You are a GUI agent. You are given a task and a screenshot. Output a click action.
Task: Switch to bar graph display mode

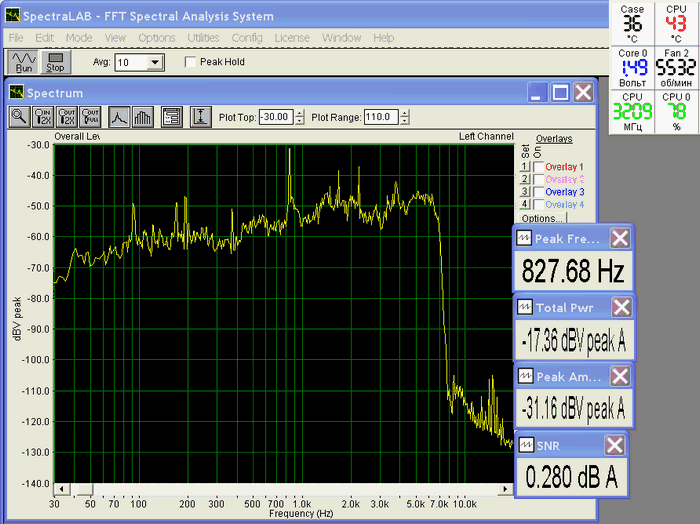143,116
